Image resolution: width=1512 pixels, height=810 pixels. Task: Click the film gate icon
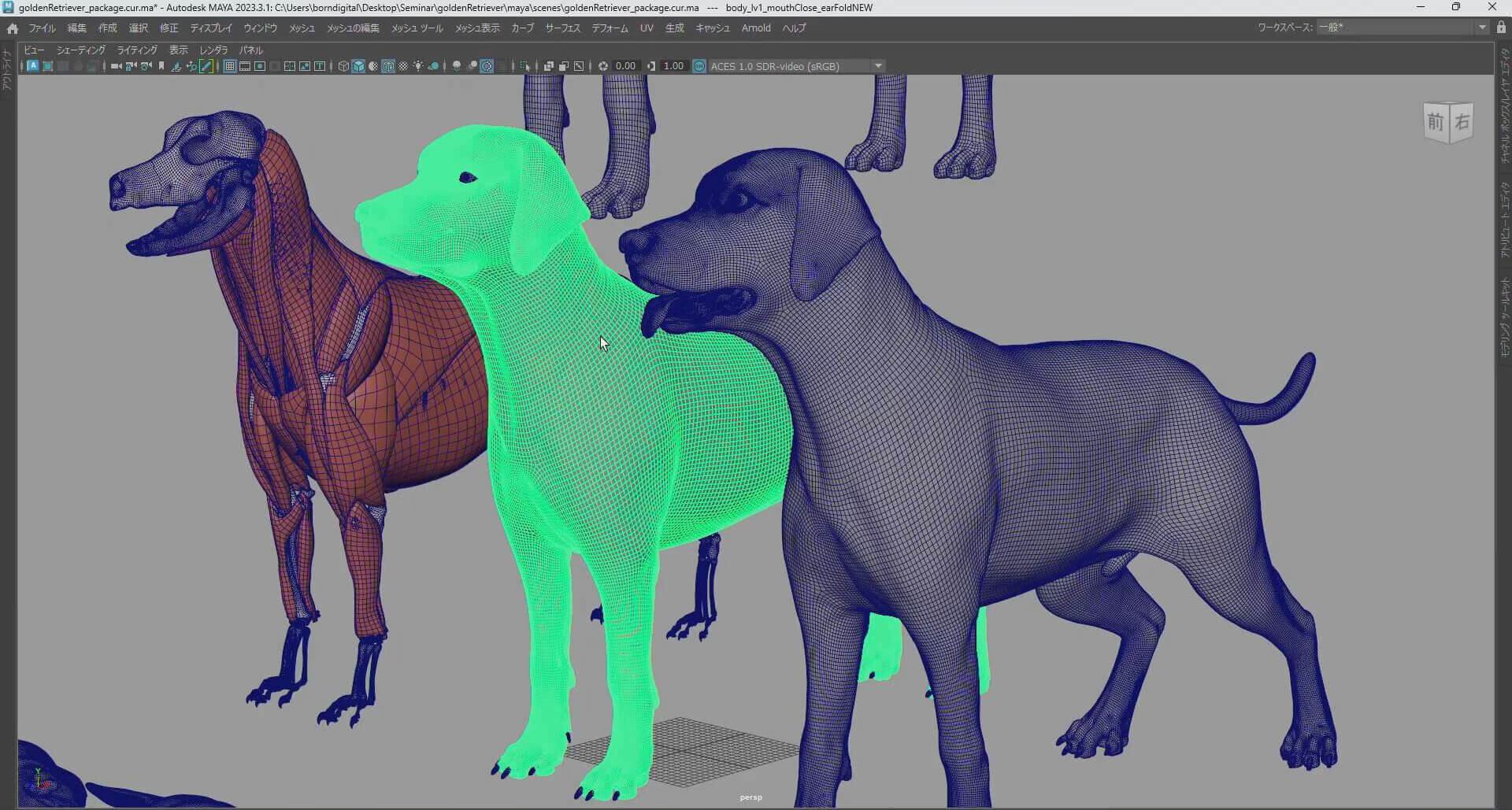point(245,66)
